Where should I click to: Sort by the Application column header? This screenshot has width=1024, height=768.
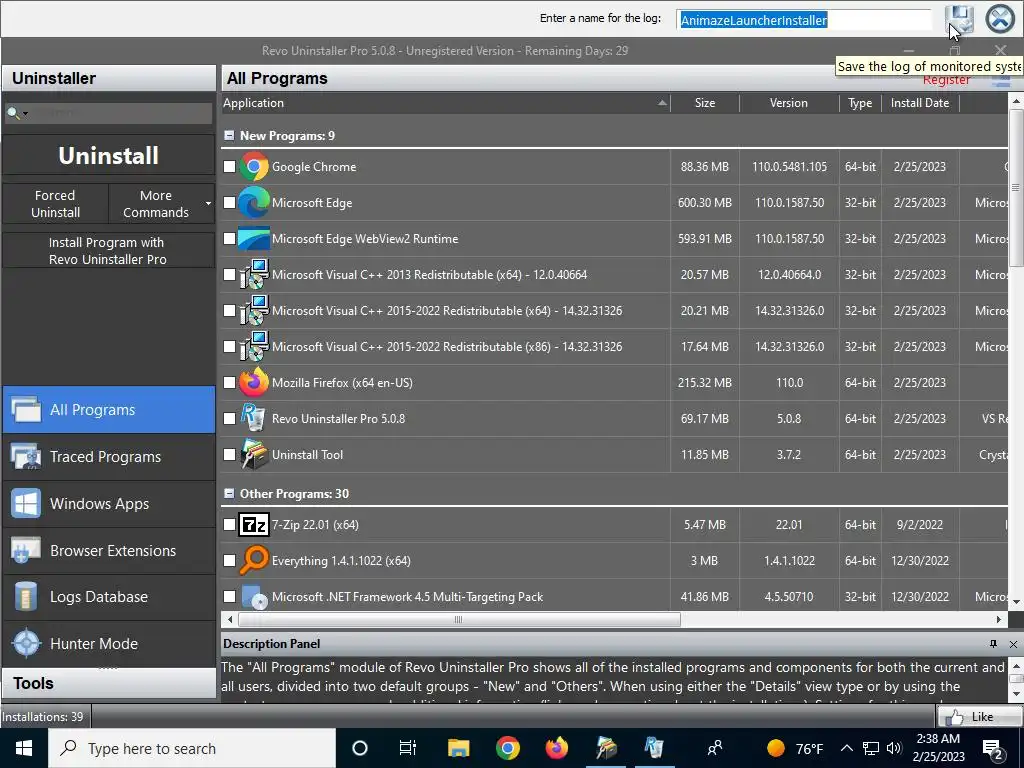pos(445,103)
